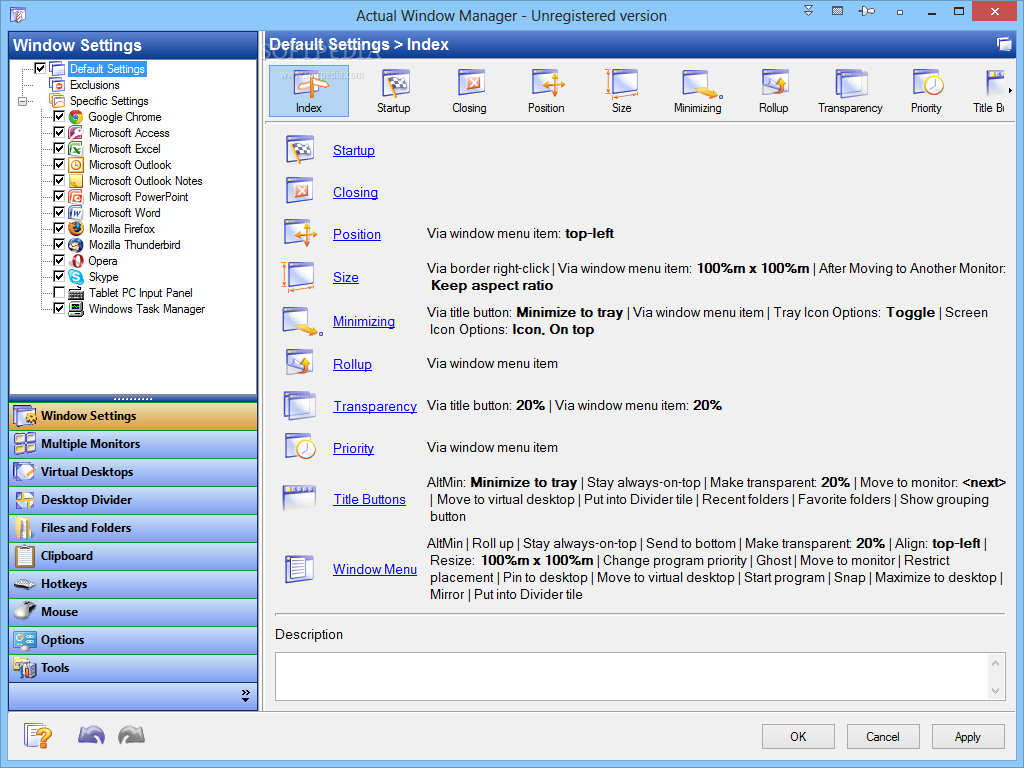Open the Virtual Desktops section

coord(133,472)
